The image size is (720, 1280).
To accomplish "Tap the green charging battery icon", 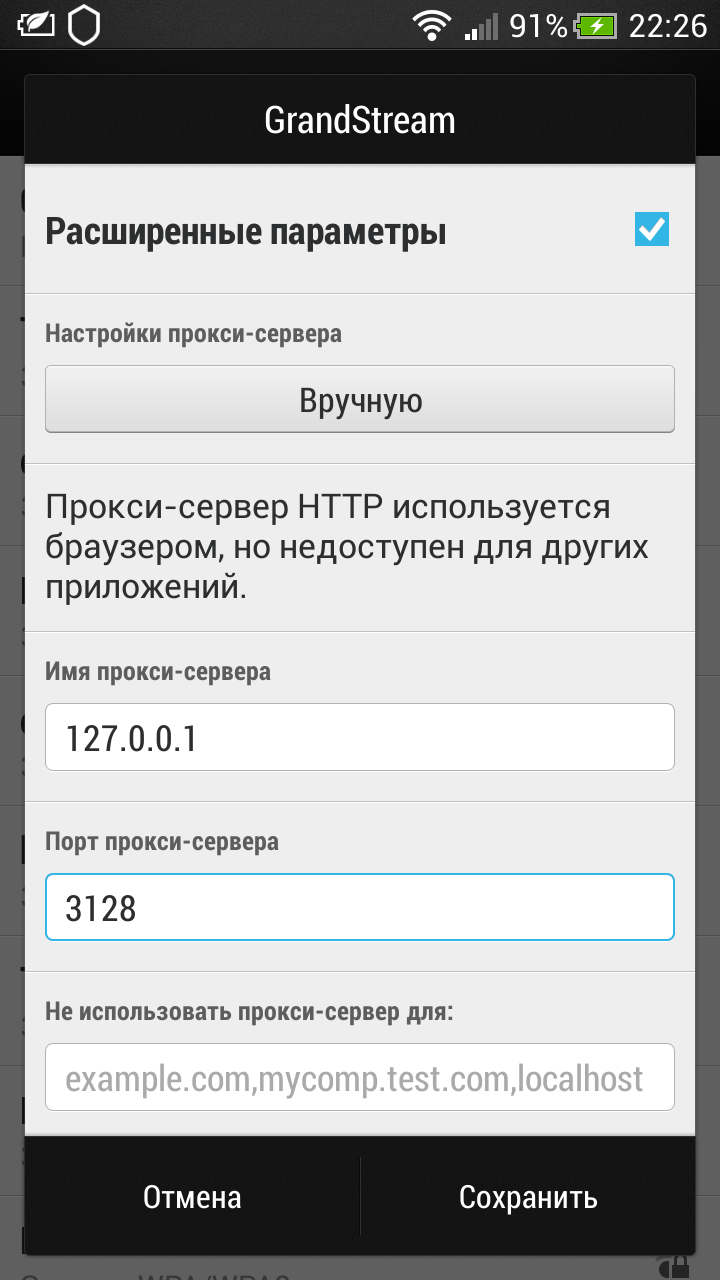I will (x=598, y=25).
